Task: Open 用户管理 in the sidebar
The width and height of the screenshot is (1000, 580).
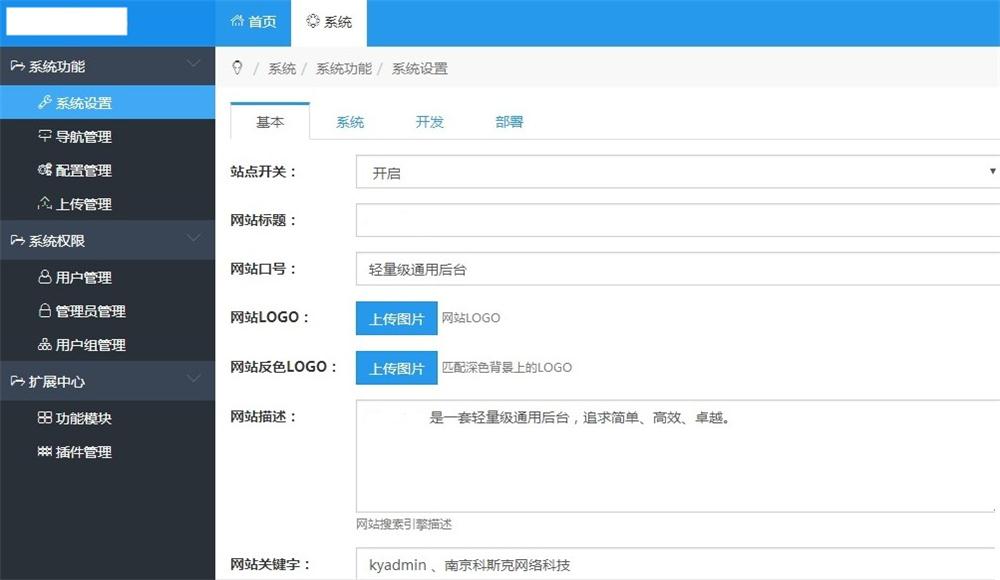Action: click(x=107, y=278)
